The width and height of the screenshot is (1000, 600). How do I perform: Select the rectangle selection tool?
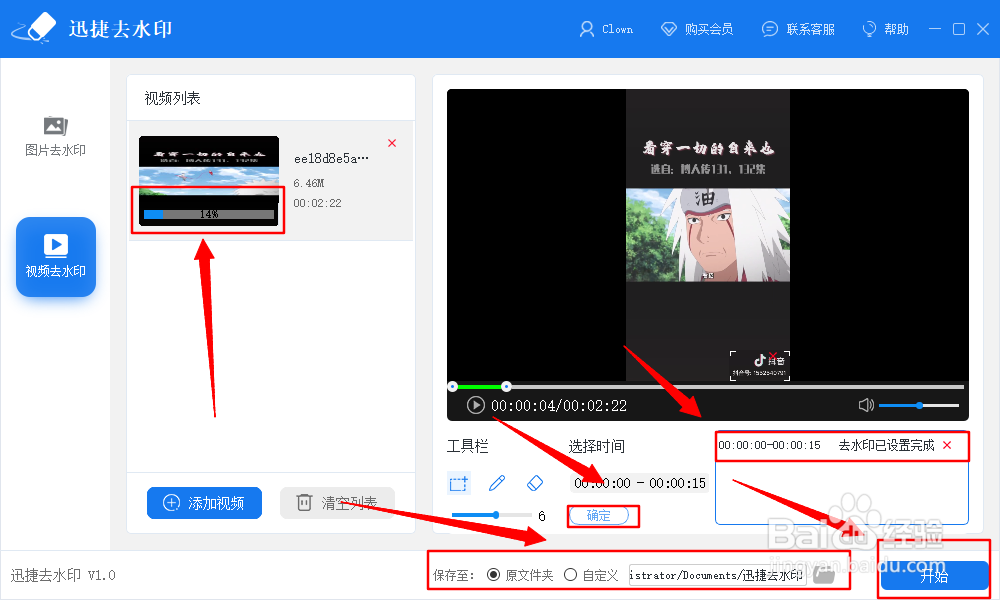(x=459, y=483)
